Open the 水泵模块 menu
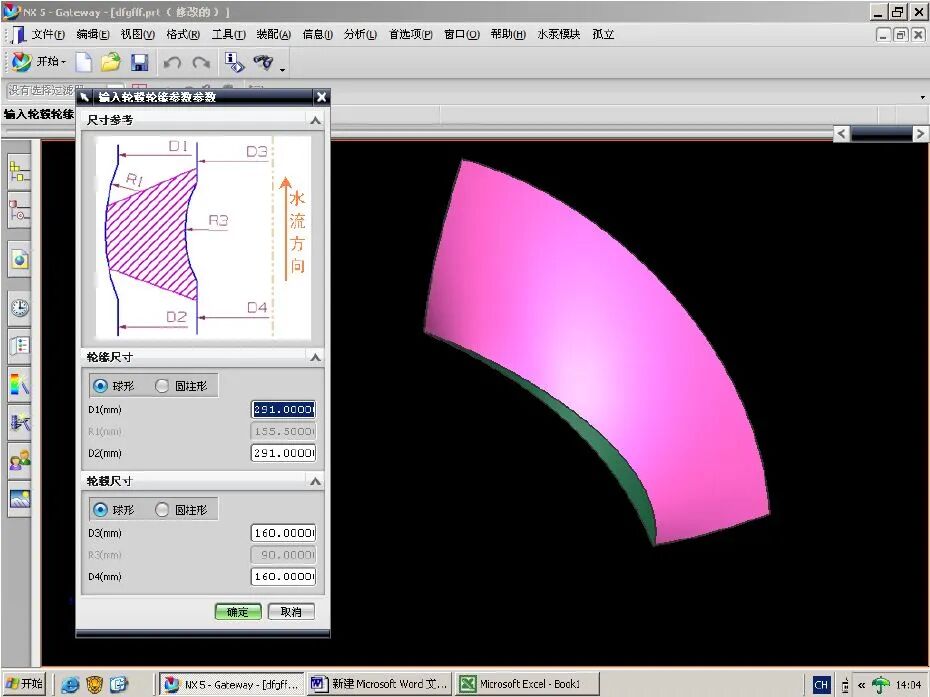Screen dimensions: 930x697 pyautogui.click(x=558, y=34)
